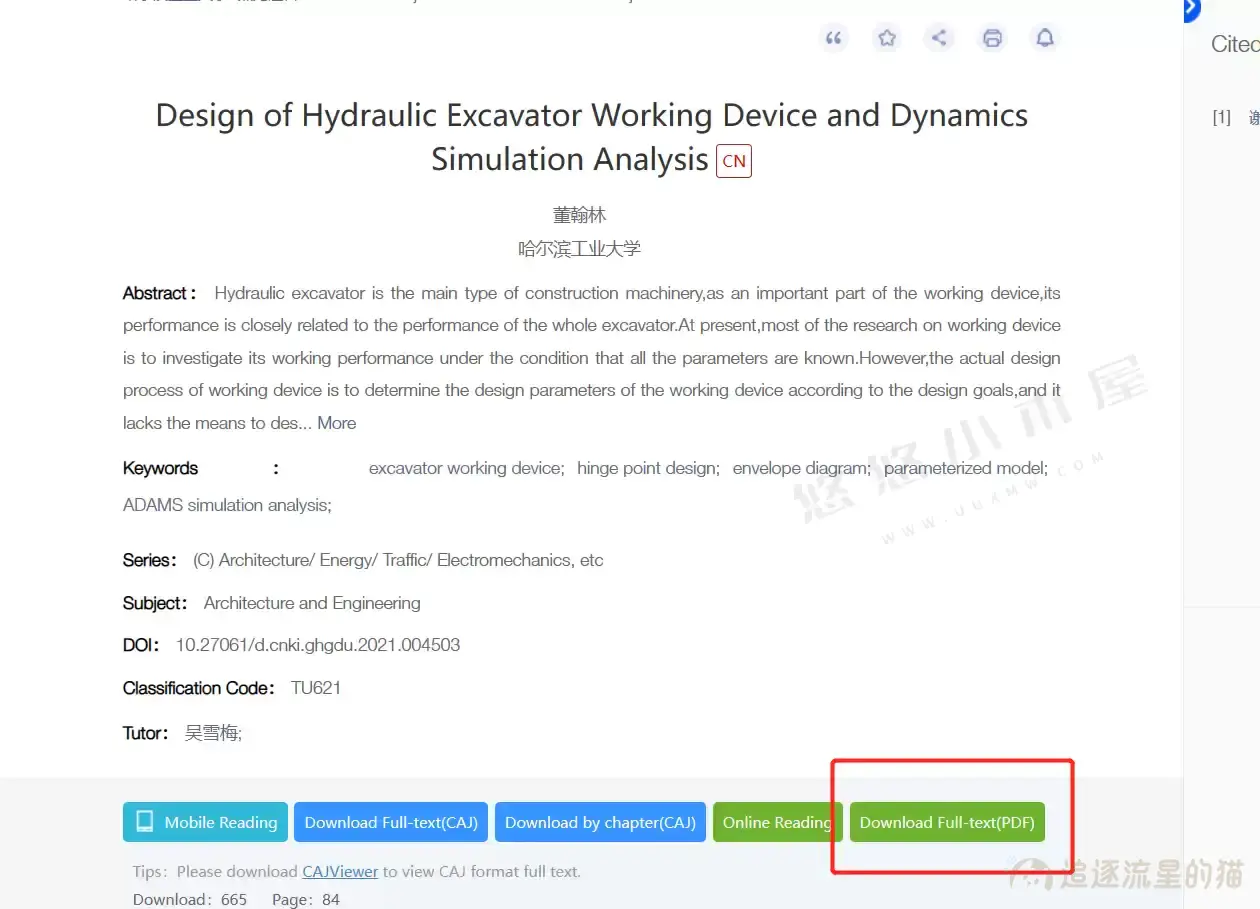Click the quotation mark cite icon
Image resolution: width=1260 pixels, height=909 pixels.
click(x=833, y=38)
